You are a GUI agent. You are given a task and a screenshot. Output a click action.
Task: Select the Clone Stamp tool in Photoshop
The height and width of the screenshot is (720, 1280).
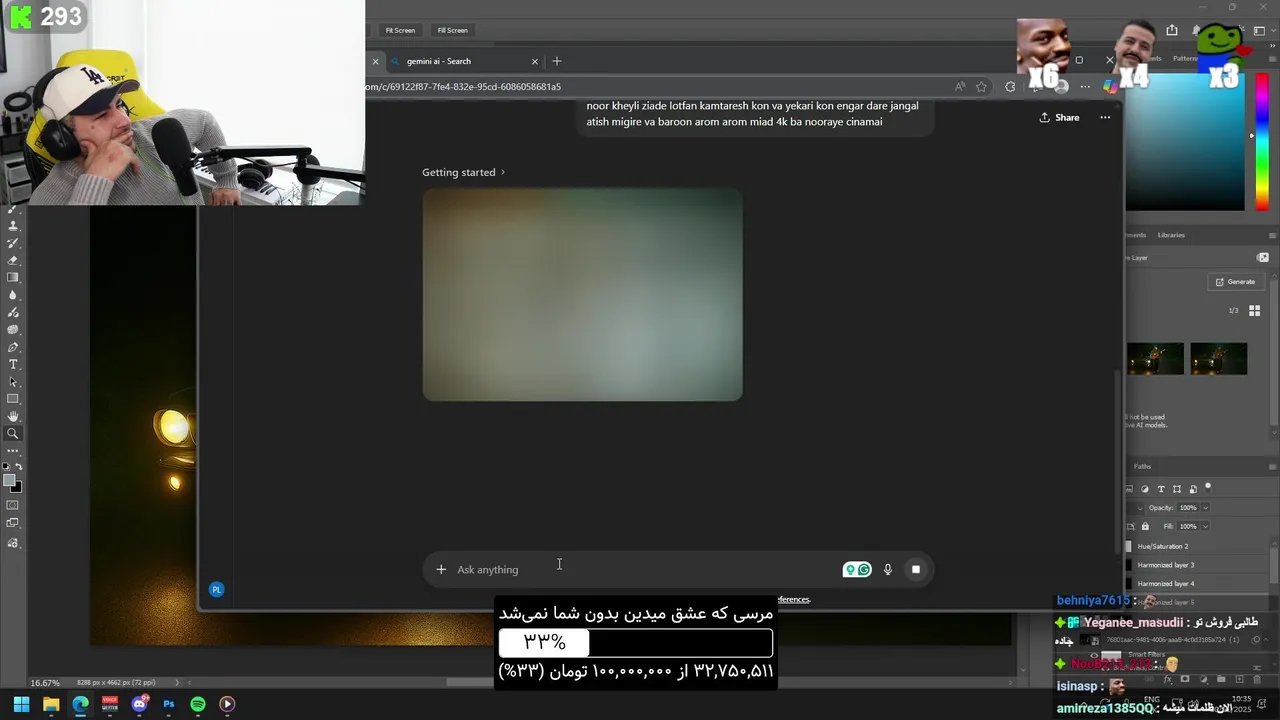point(13,226)
